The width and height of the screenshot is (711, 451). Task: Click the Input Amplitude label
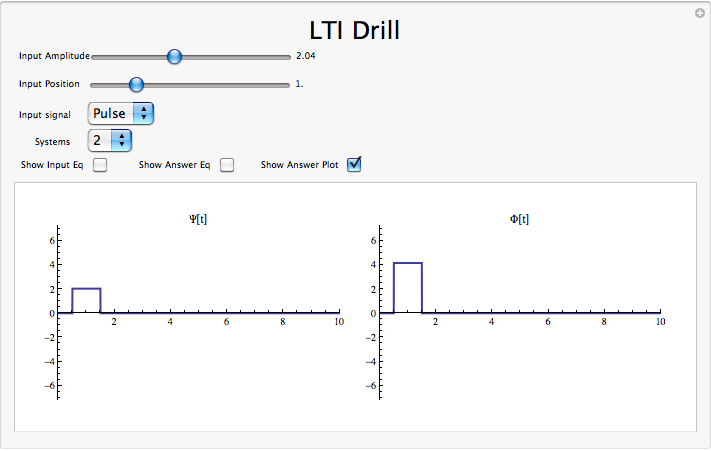click(54, 57)
